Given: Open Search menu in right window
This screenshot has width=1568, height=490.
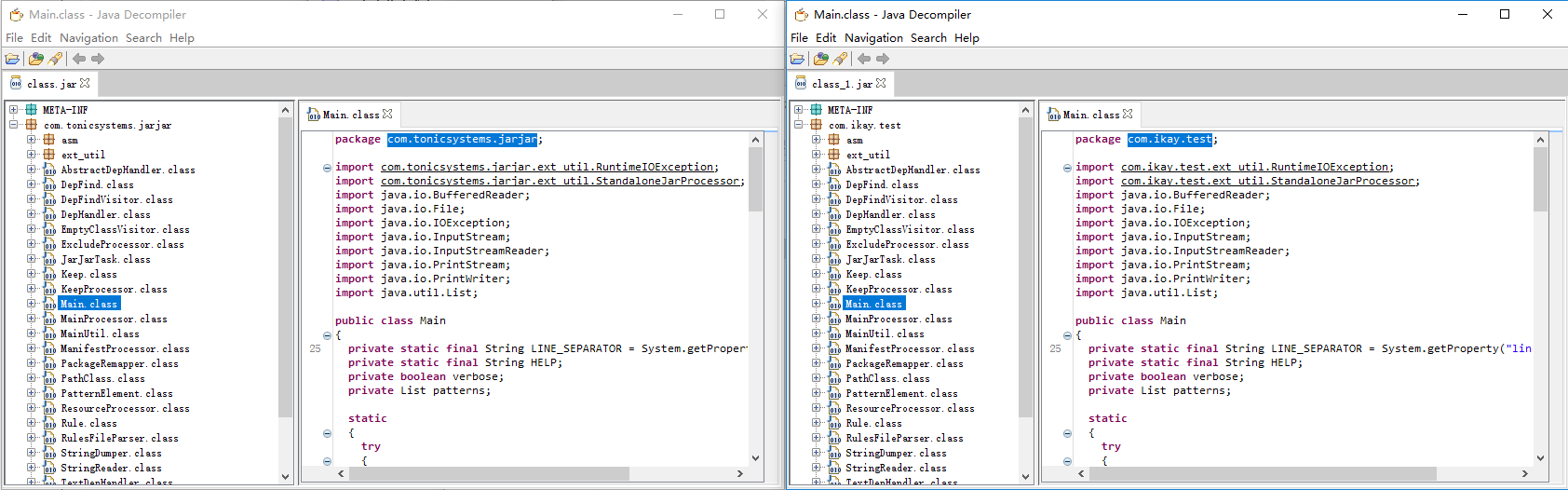Looking at the screenshot, I should point(928,38).
